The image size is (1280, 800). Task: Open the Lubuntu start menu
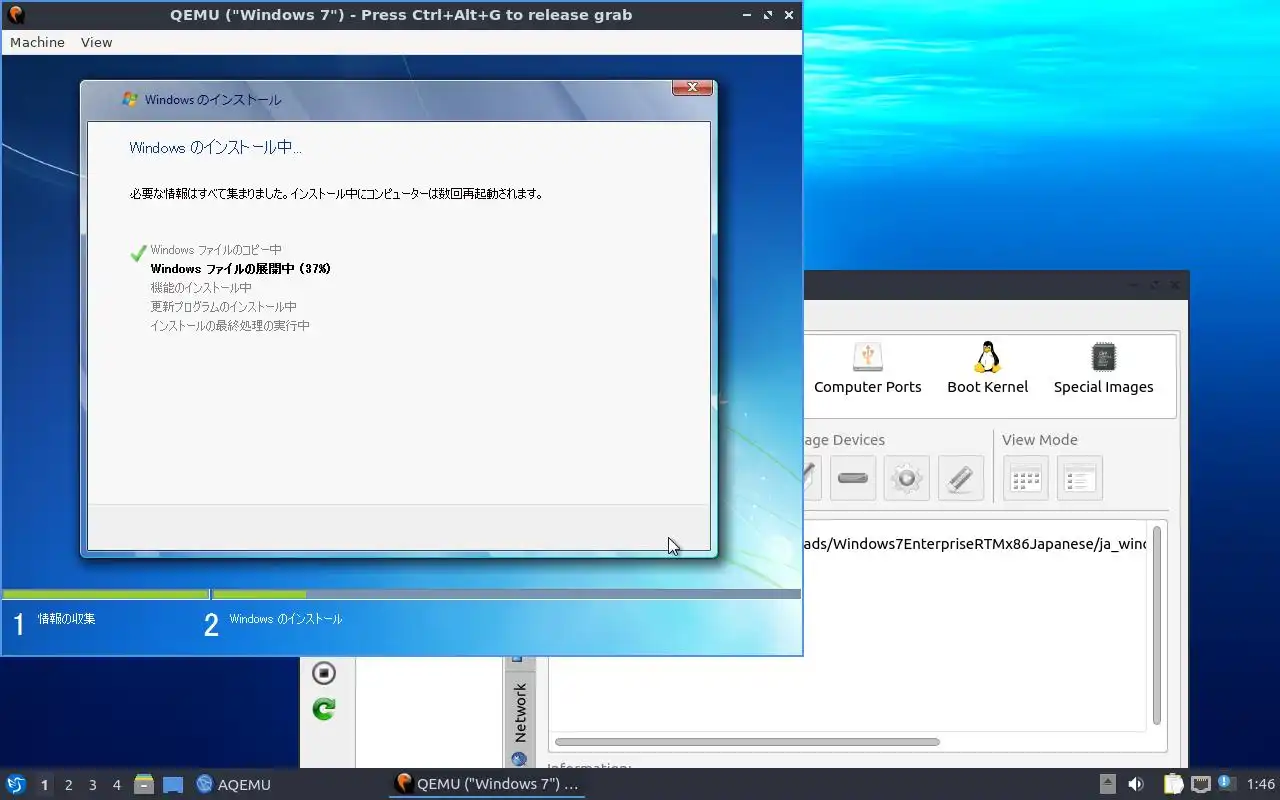tap(15, 784)
